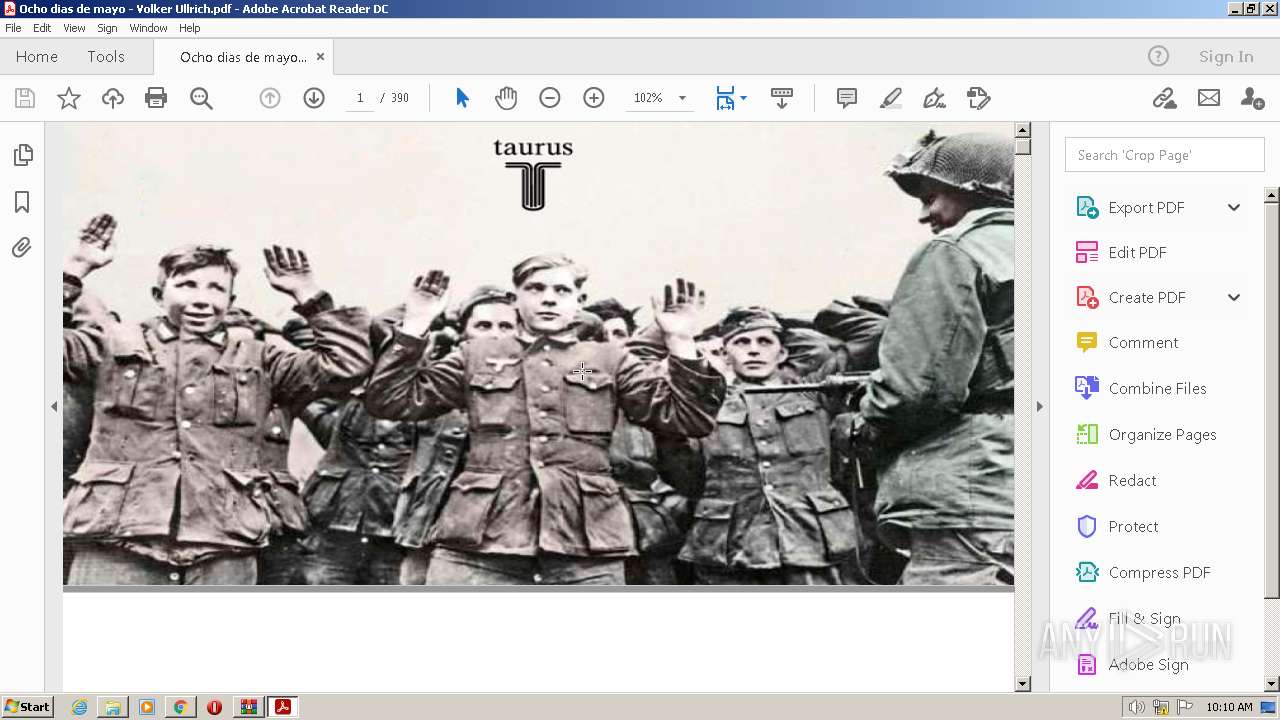Open the Compress PDF tool
Screen dimensions: 1280x720
[x=1159, y=572]
